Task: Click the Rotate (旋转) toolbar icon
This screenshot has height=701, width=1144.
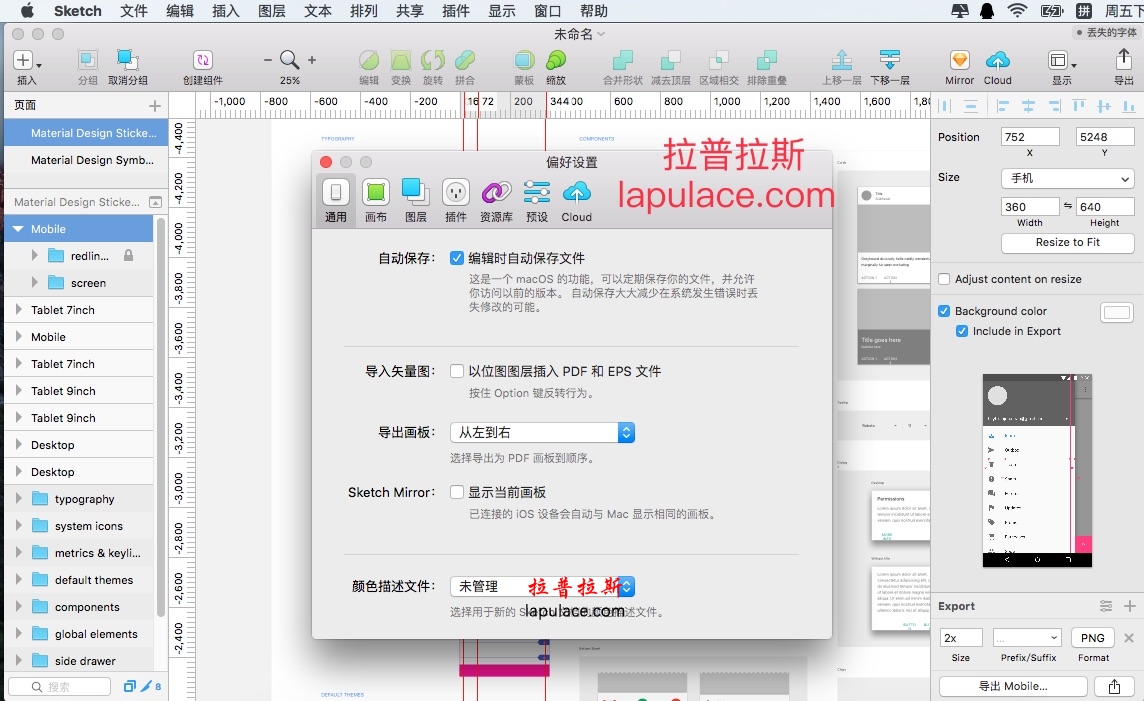Action: [433, 60]
